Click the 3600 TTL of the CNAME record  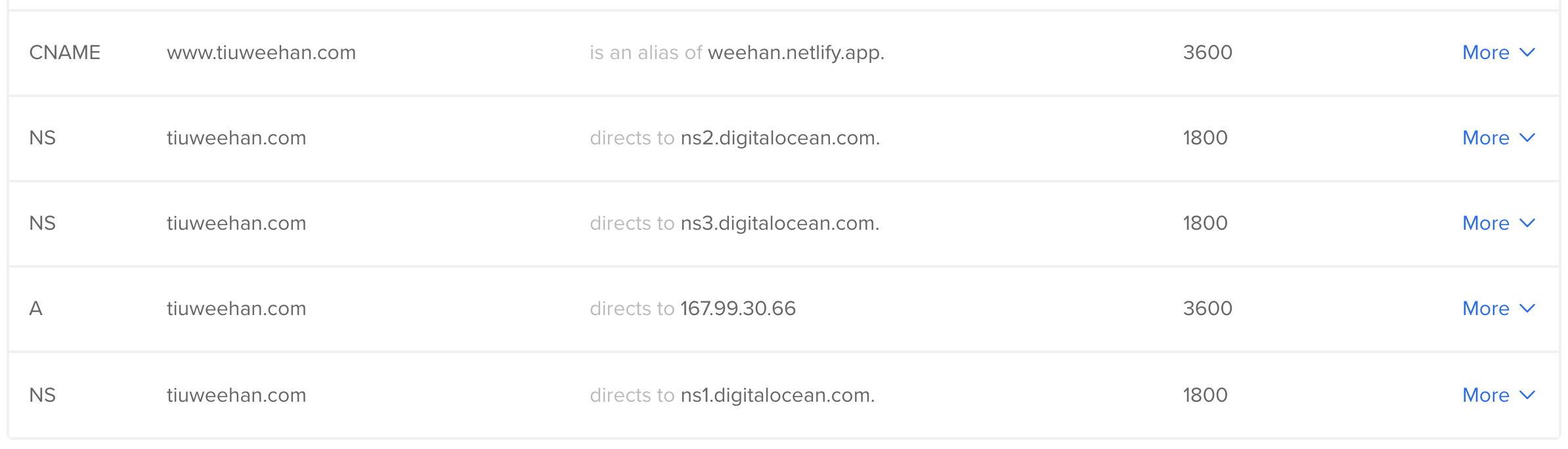[1208, 53]
